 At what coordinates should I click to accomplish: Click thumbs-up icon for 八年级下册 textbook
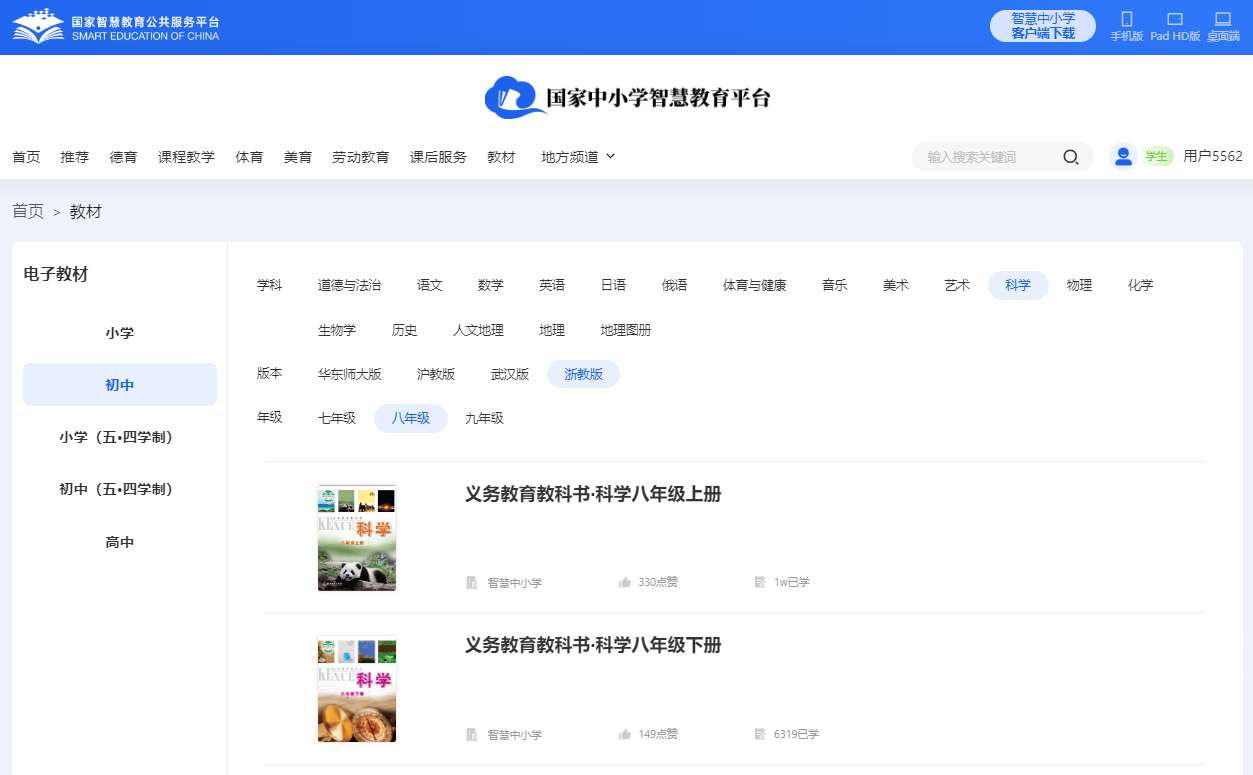[x=625, y=734]
